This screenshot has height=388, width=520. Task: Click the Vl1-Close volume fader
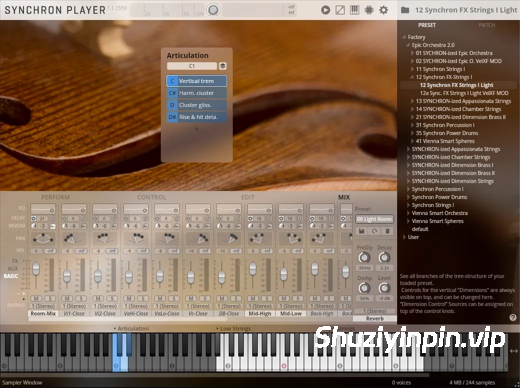point(67,276)
